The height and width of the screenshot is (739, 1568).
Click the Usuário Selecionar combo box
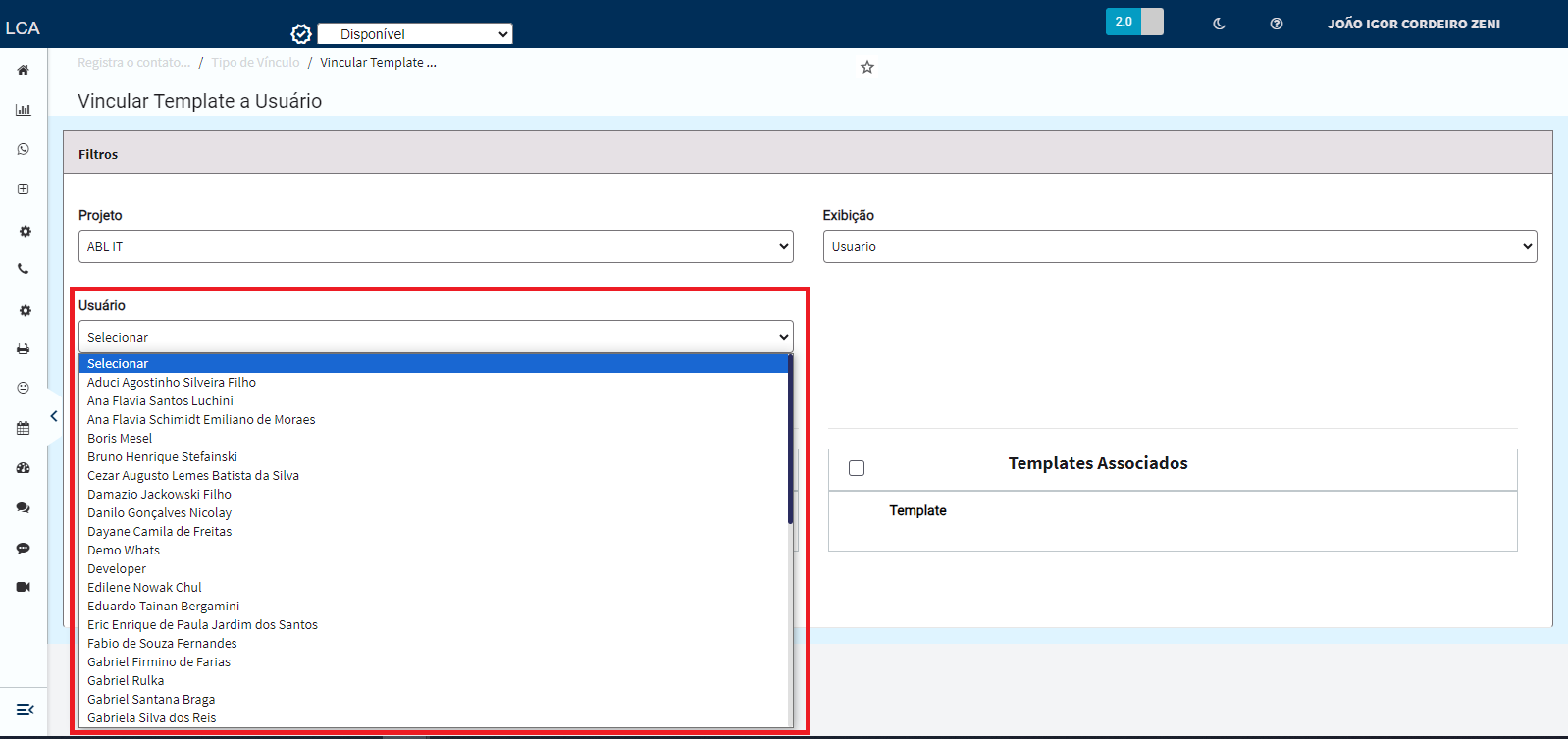[436, 337]
